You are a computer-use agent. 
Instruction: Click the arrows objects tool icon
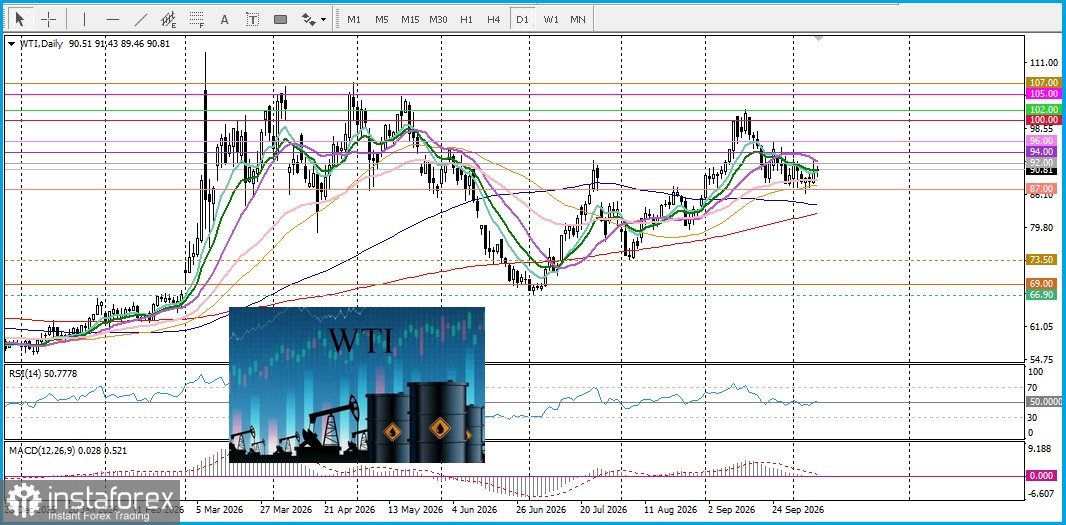pyautogui.click(x=309, y=20)
